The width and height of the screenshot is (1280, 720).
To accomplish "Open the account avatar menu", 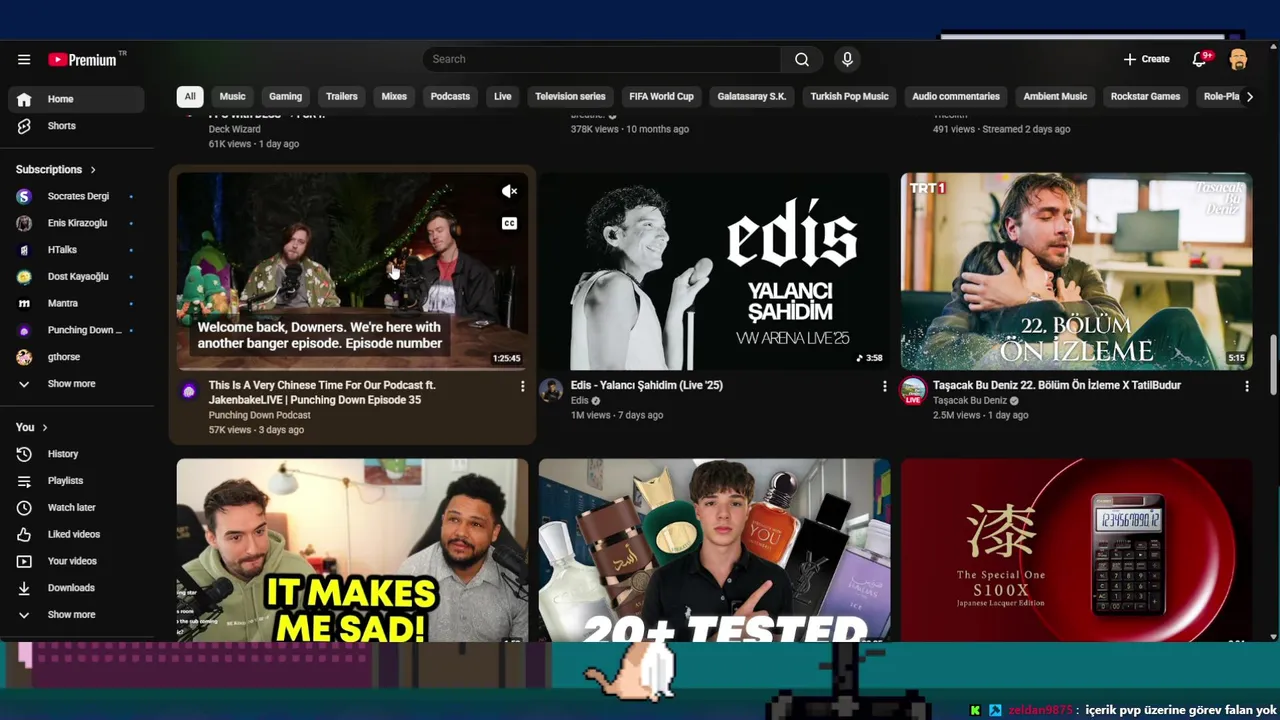I will (1238, 59).
